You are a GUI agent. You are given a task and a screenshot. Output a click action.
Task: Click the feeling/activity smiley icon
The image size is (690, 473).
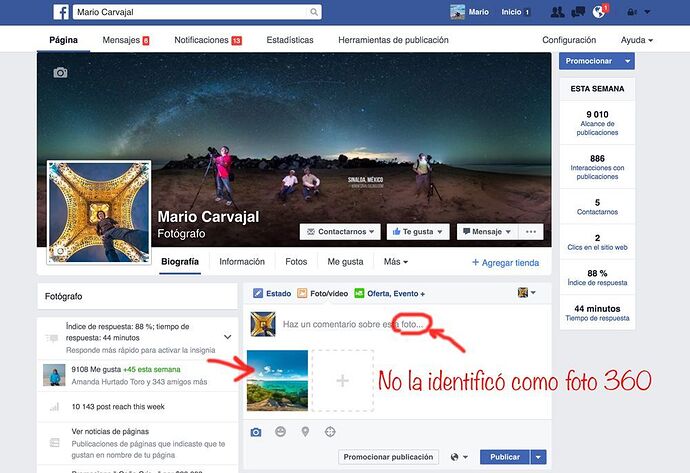pos(280,432)
